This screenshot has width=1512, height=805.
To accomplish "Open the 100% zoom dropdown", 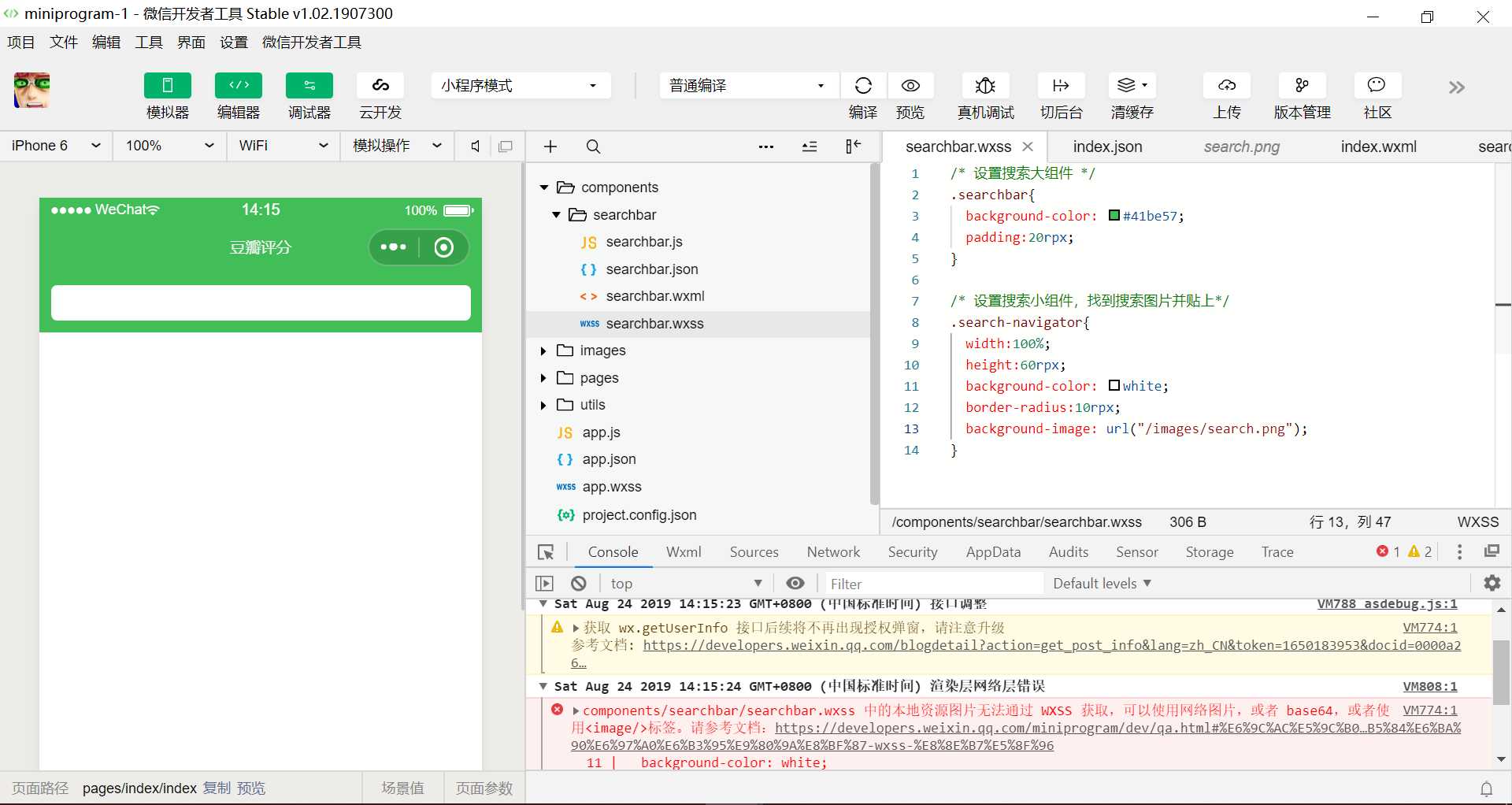I will [x=170, y=146].
